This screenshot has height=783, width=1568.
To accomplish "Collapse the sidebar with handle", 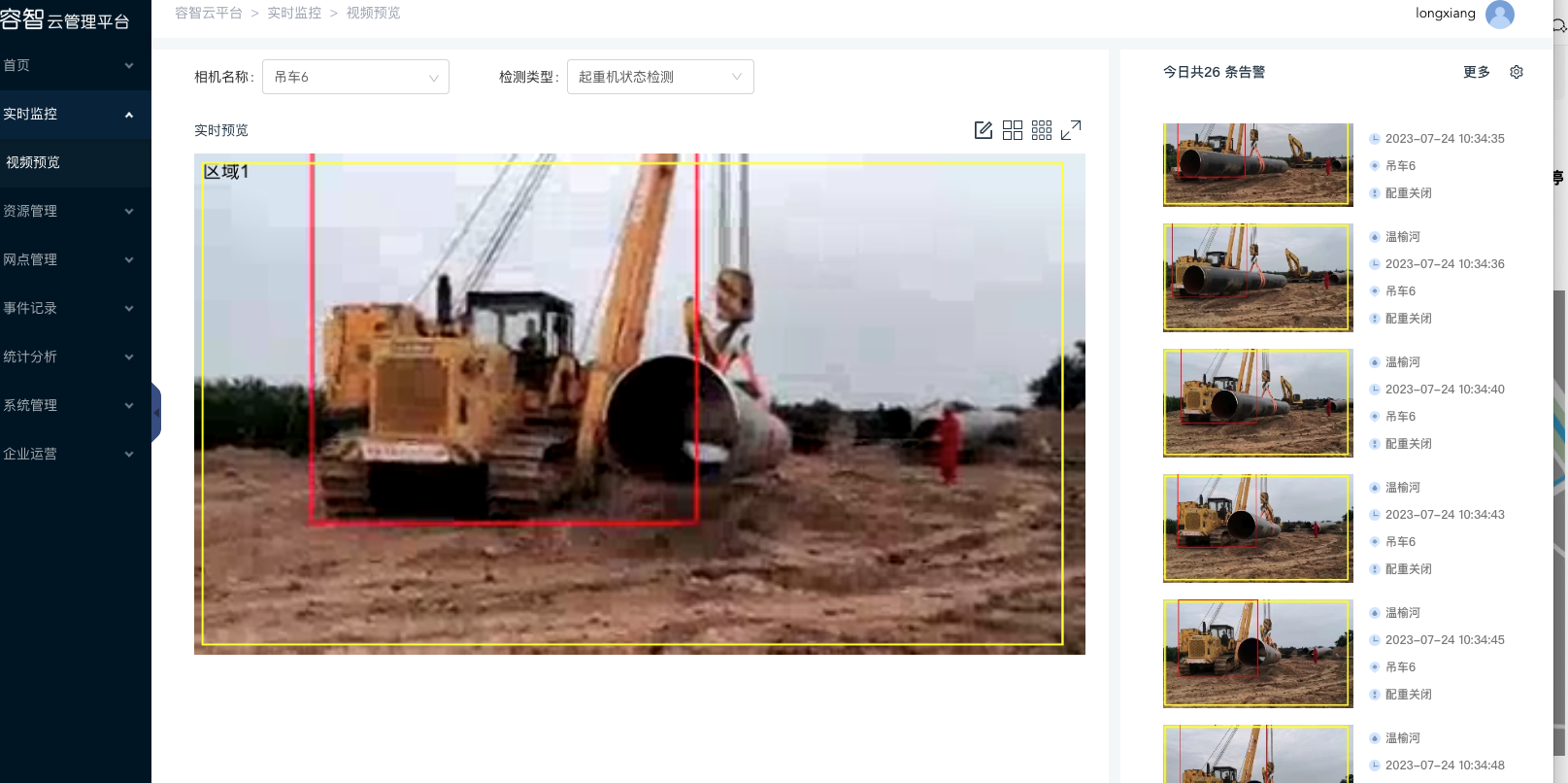I will pos(155,413).
